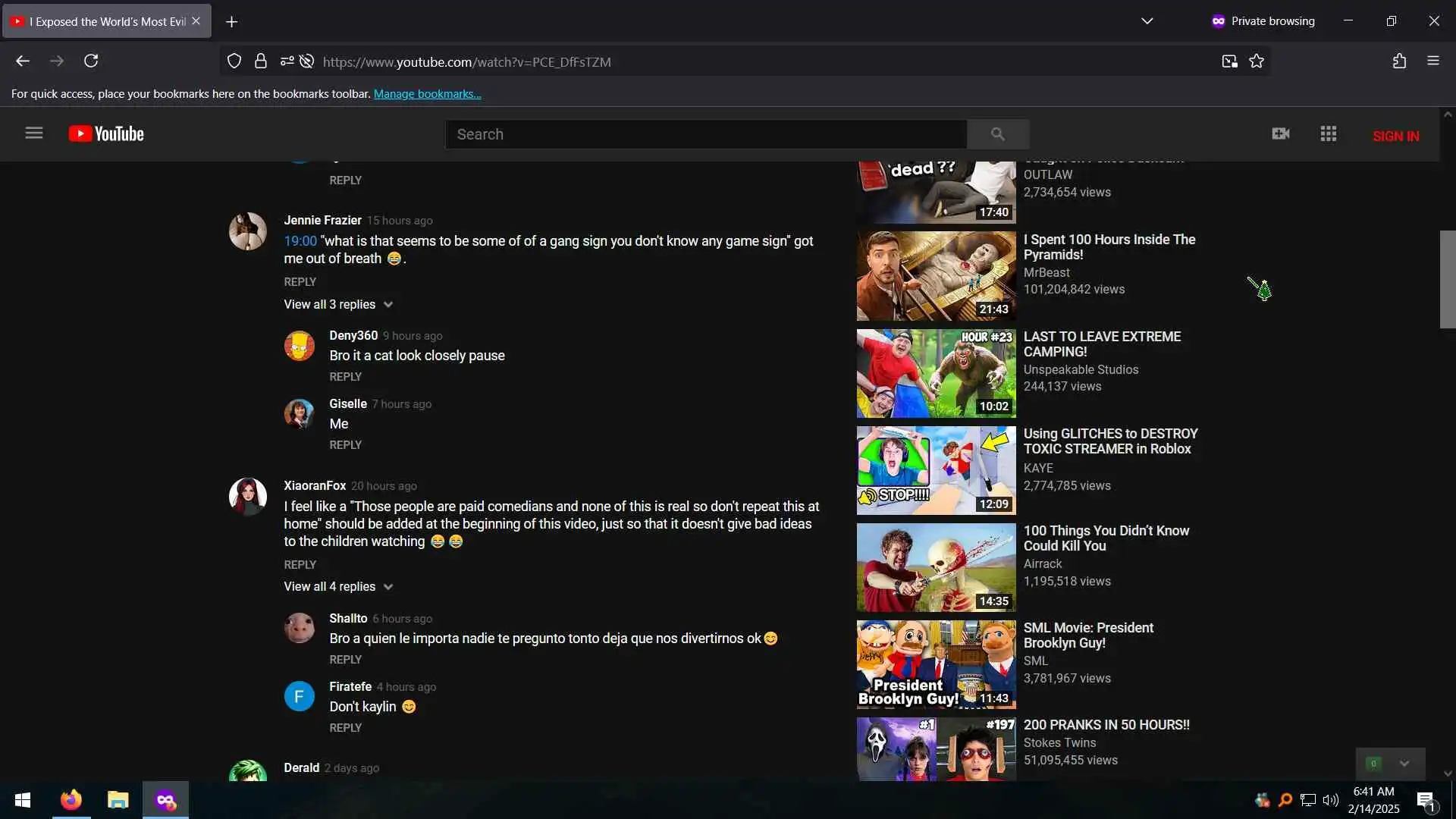Open a new tab with plus button
Image resolution: width=1456 pixels, height=819 pixels.
click(231, 22)
